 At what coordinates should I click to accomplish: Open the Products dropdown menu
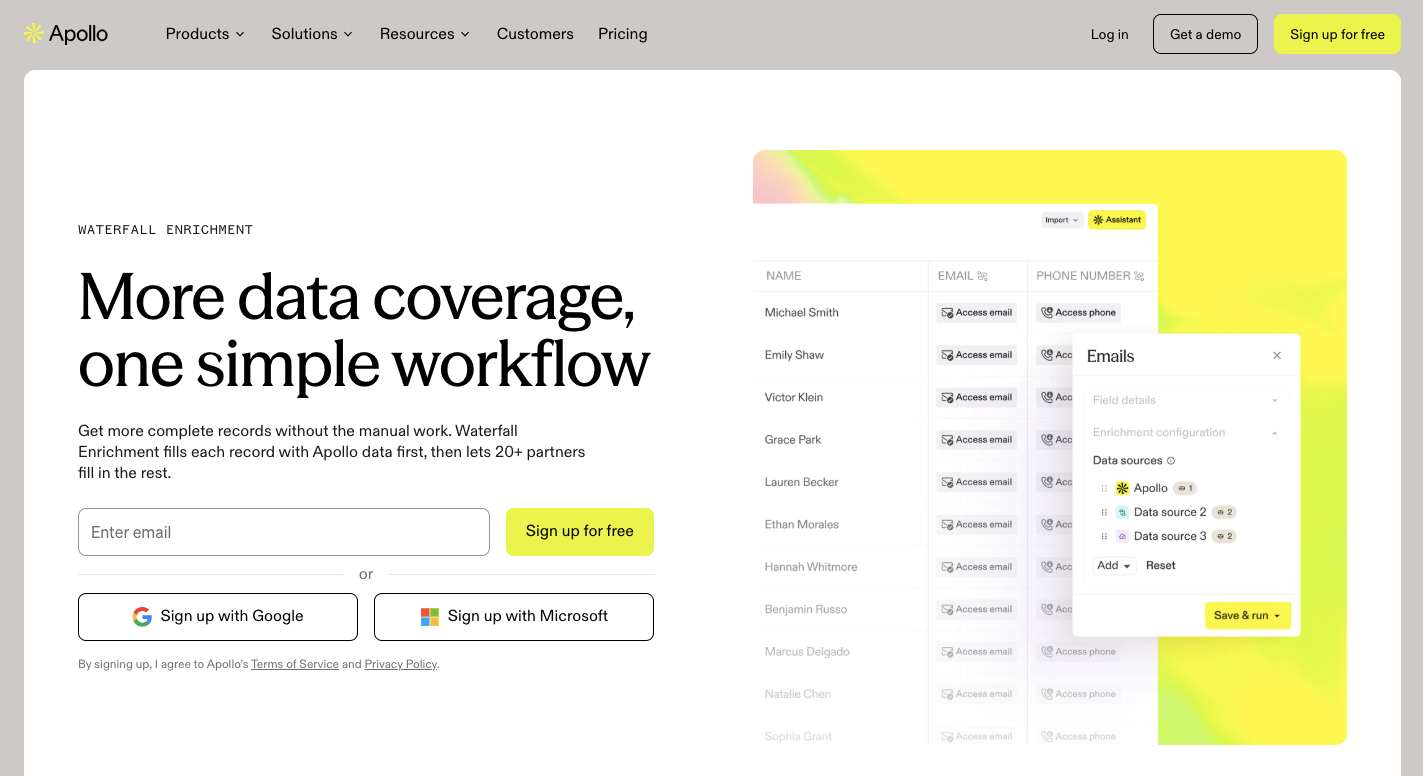(205, 34)
